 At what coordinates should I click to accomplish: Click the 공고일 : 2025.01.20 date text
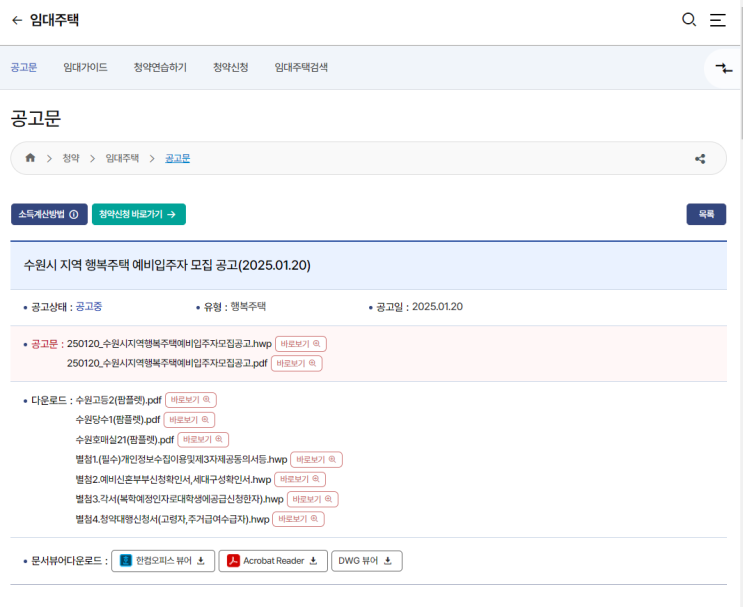click(419, 307)
